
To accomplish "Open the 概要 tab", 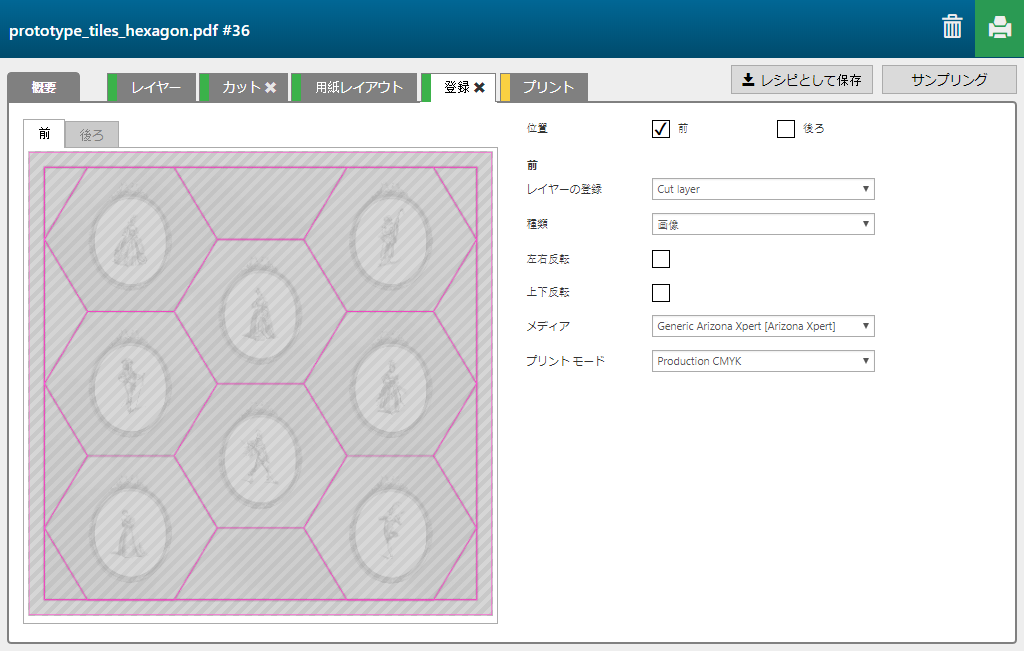I will click(44, 87).
